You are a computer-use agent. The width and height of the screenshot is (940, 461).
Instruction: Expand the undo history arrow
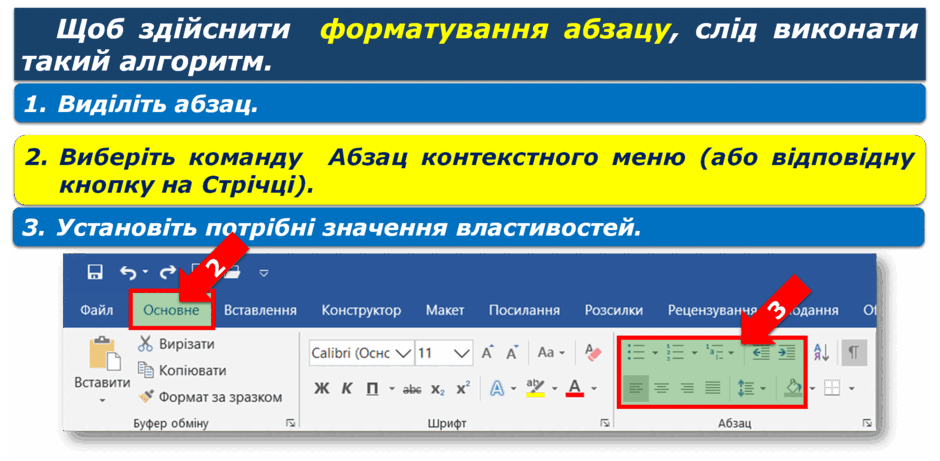(x=146, y=273)
